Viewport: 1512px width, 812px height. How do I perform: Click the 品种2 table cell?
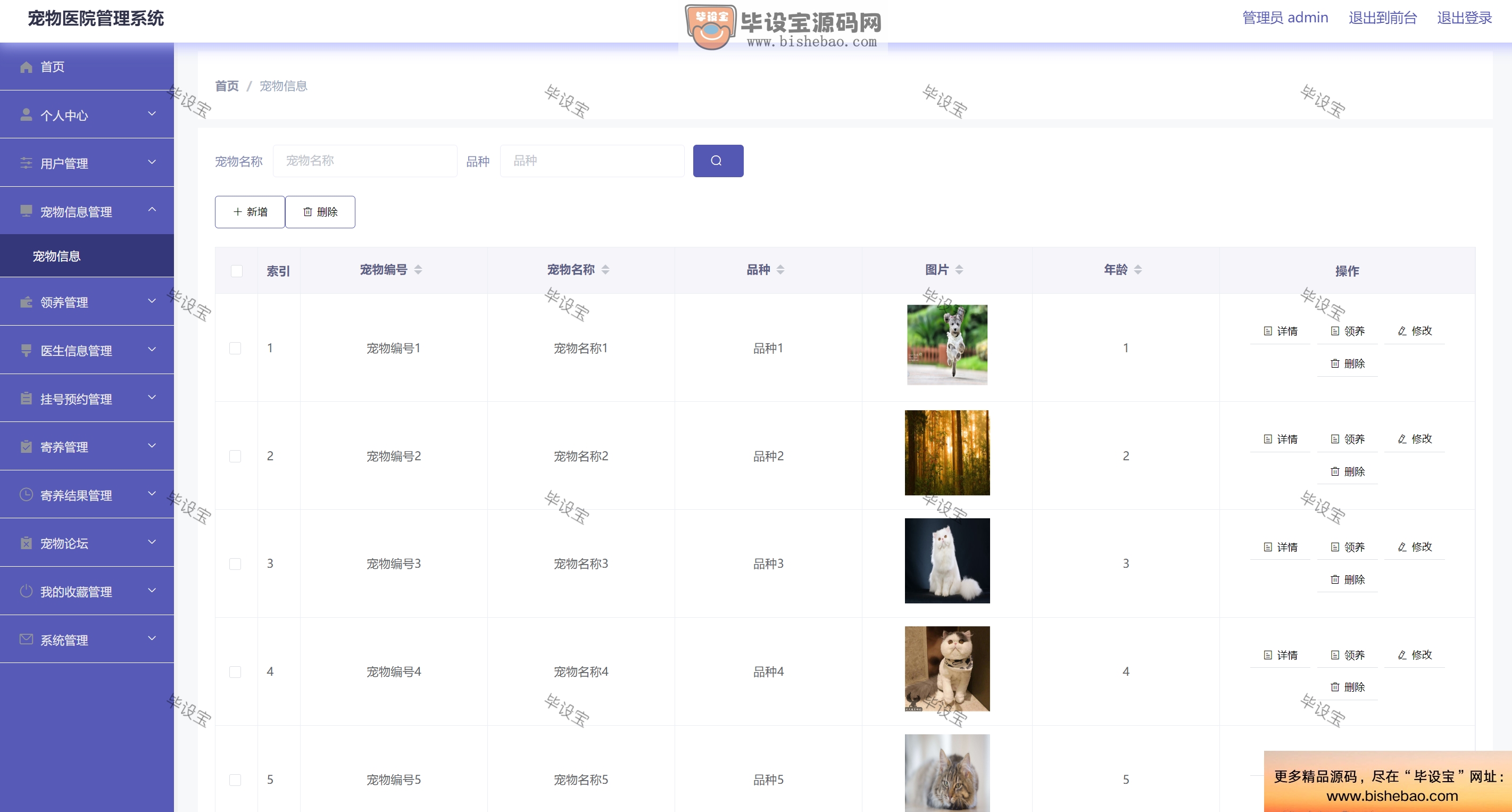[768, 456]
